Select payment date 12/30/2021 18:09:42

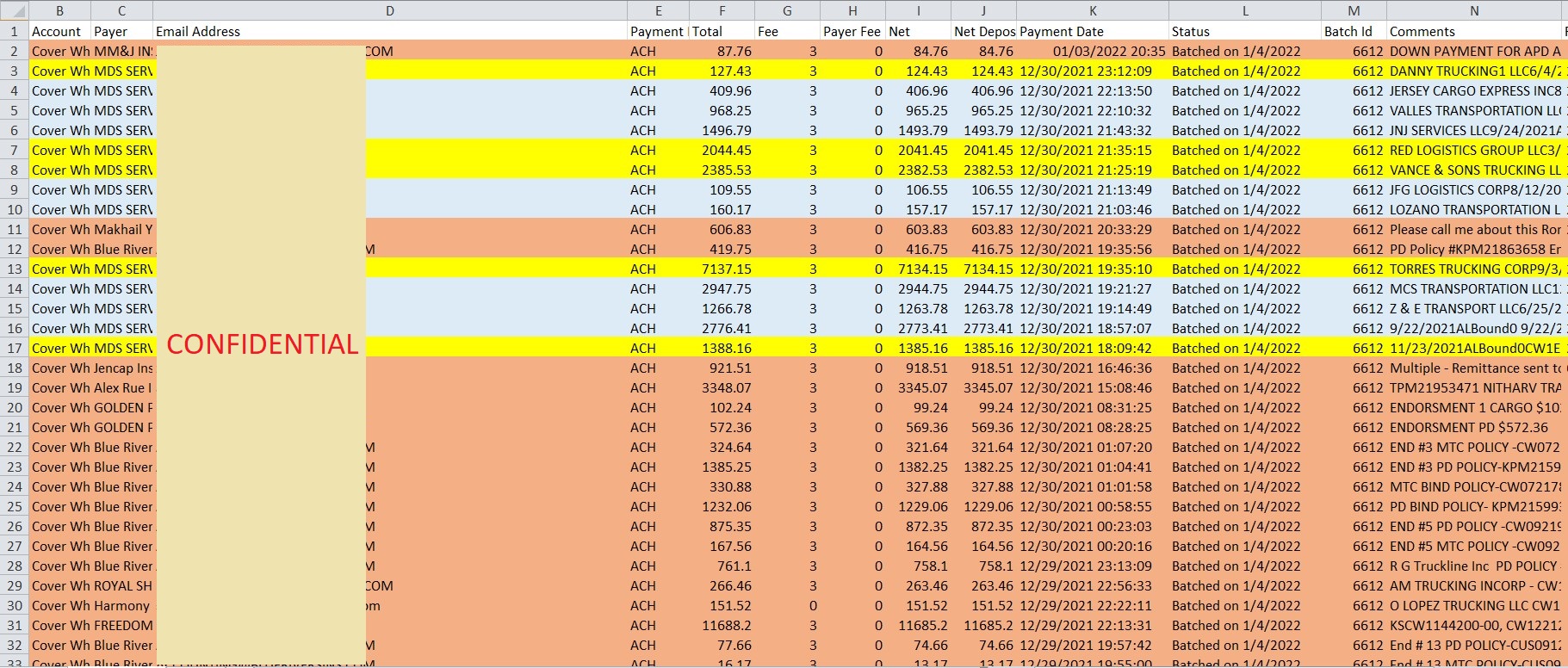pyautogui.click(x=1093, y=348)
